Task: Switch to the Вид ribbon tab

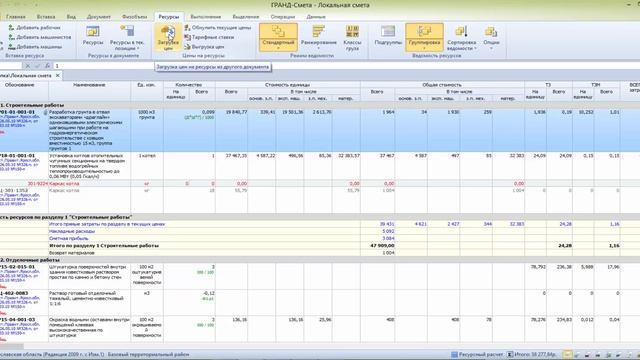Action: [x=71, y=17]
